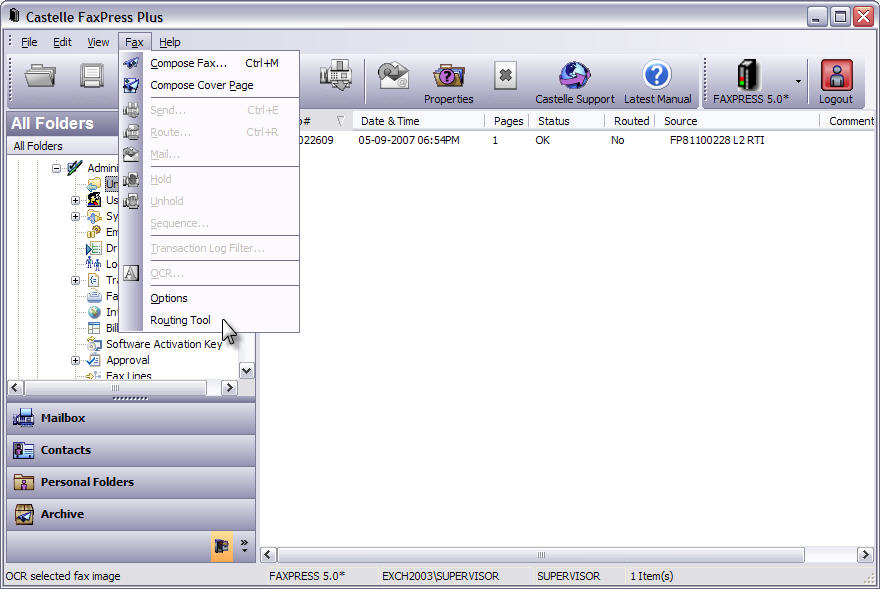Sort by the Date & Time column
The height and width of the screenshot is (589, 880).
tap(419, 121)
